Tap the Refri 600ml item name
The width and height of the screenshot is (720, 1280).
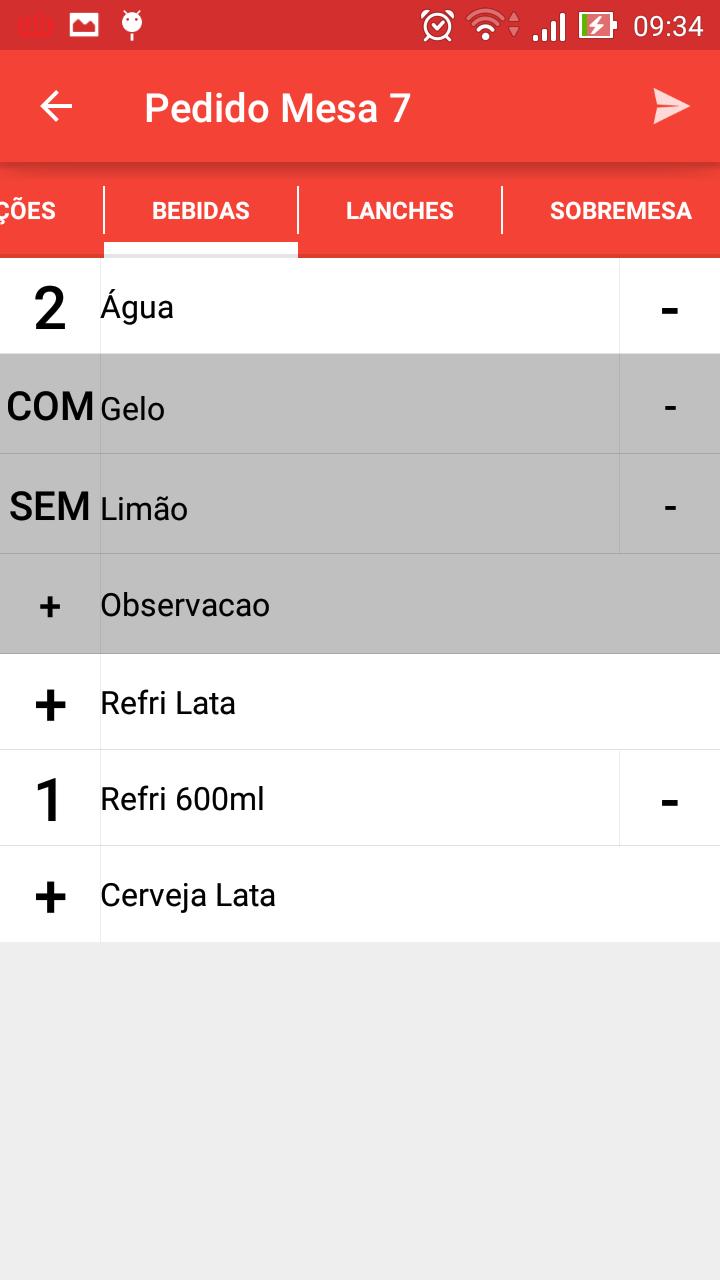(183, 800)
